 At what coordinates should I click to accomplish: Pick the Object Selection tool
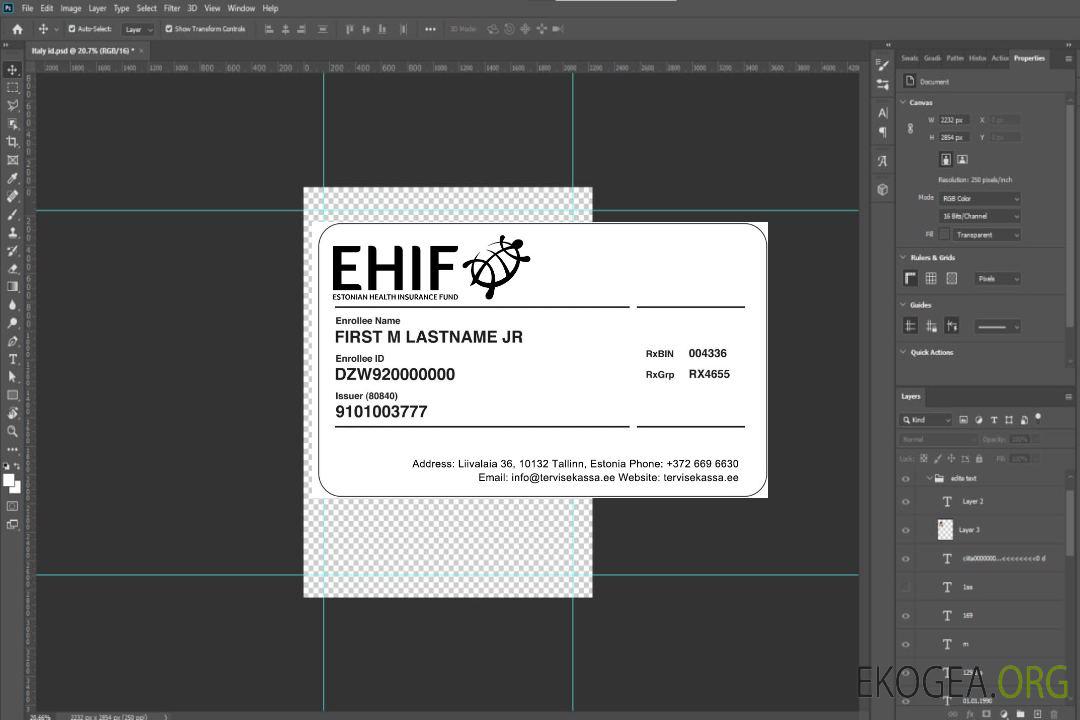pos(12,124)
